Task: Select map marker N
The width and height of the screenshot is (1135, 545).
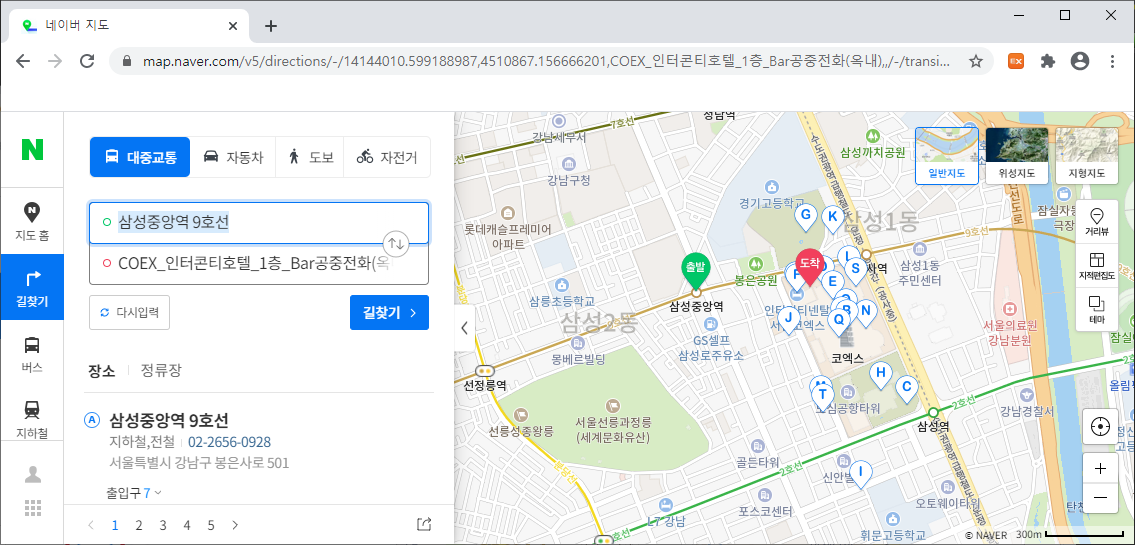Action: click(x=865, y=311)
